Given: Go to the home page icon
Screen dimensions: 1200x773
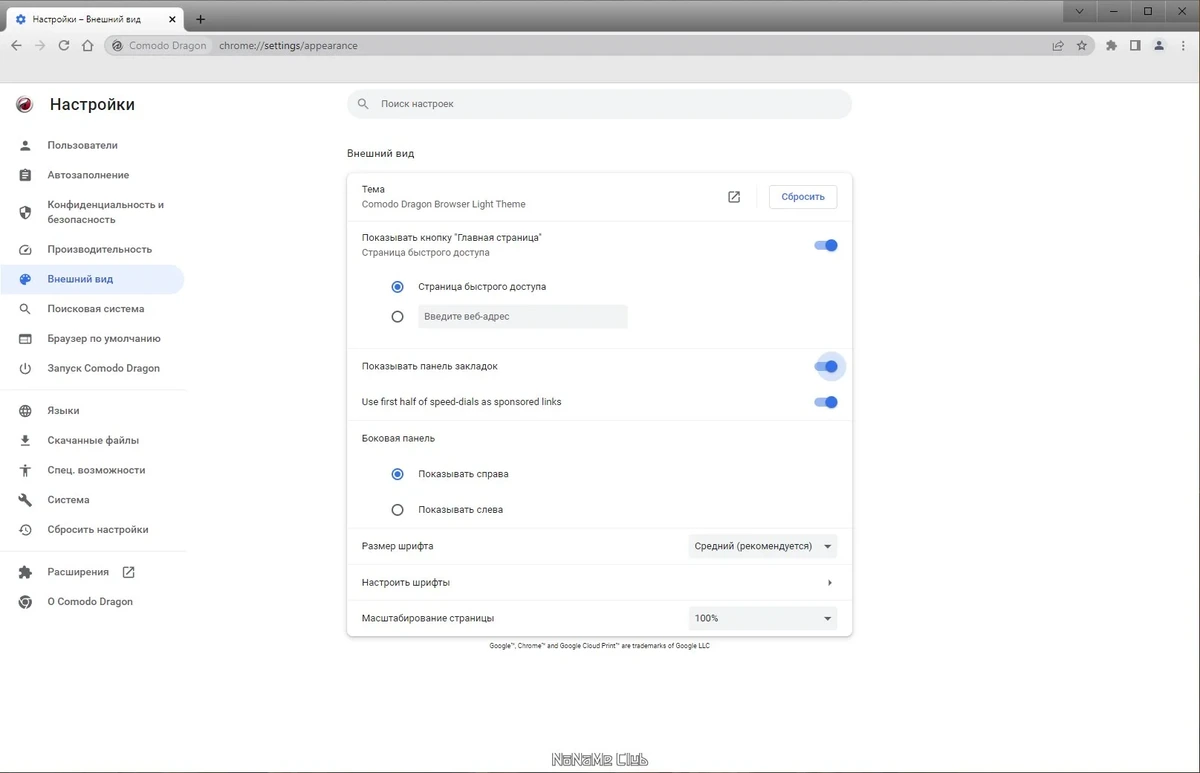Looking at the screenshot, I should coord(87,45).
